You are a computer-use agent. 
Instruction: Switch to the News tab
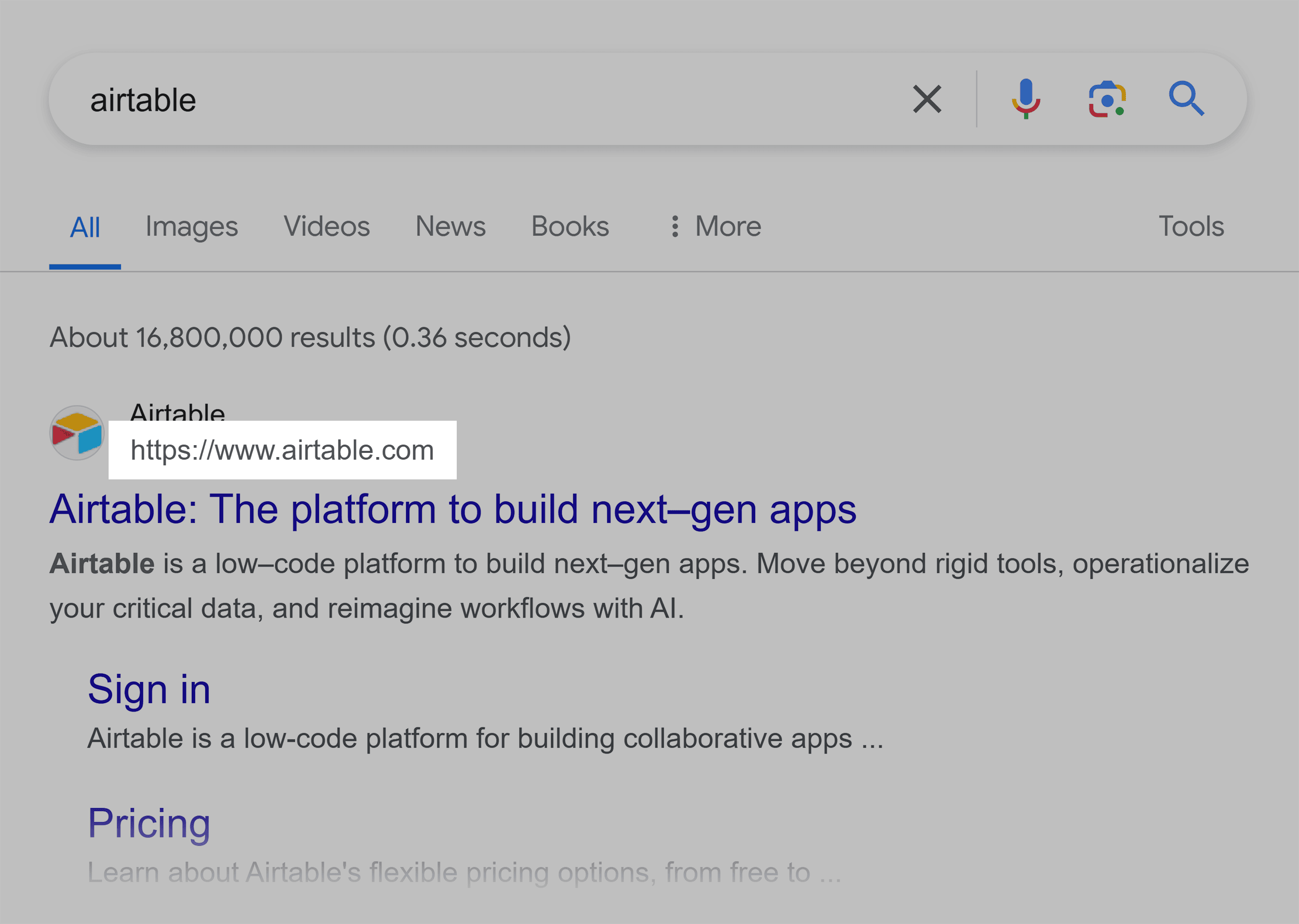[x=449, y=226]
